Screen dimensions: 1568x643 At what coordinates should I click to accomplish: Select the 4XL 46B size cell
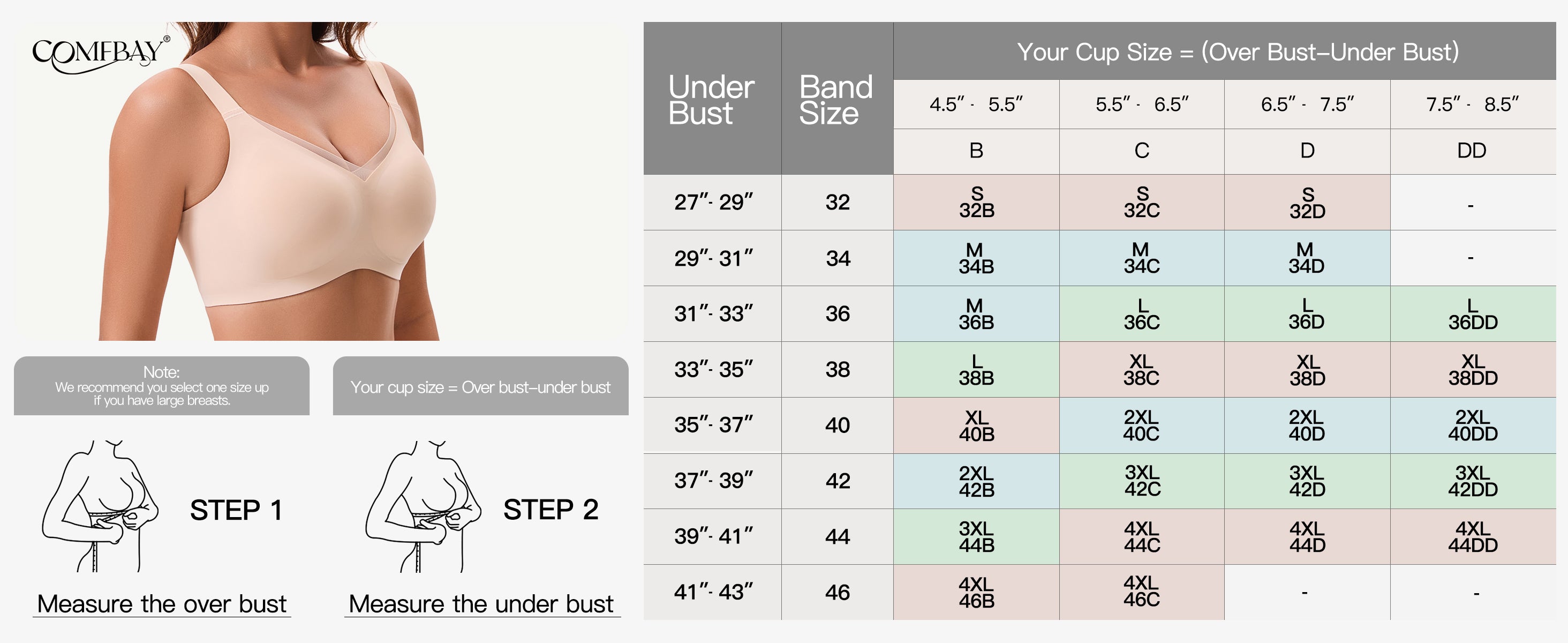[976, 593]
